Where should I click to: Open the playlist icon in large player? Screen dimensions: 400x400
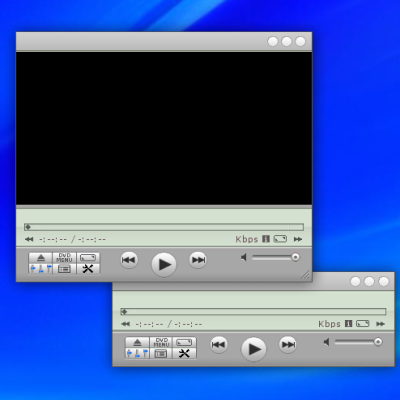coord(64,269)
